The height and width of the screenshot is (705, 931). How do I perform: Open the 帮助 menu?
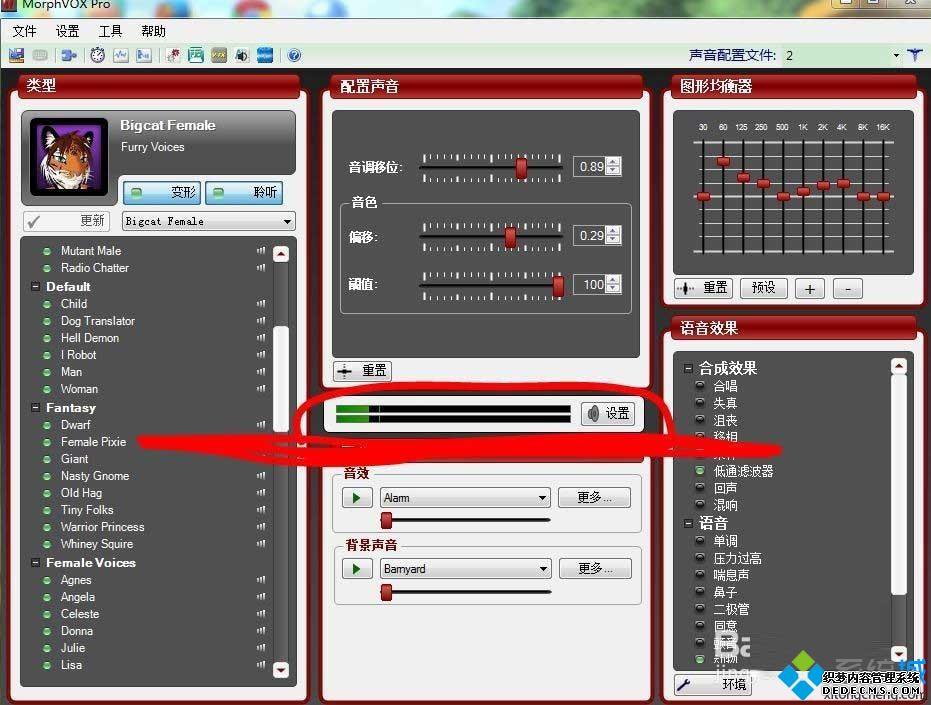pos(153,31)
